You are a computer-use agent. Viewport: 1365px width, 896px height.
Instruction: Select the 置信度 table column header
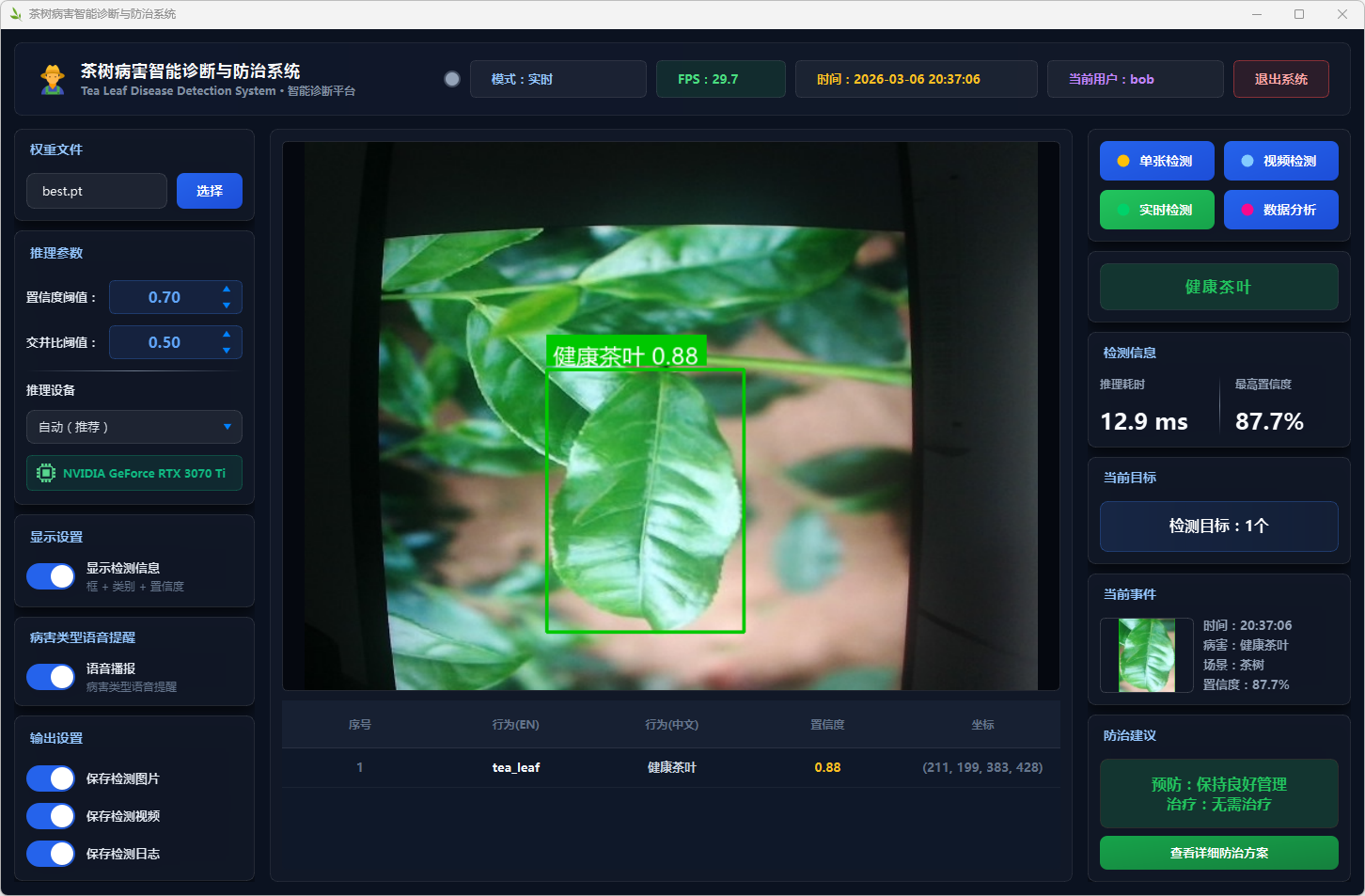pyautogui.click(x=827, y=725)
